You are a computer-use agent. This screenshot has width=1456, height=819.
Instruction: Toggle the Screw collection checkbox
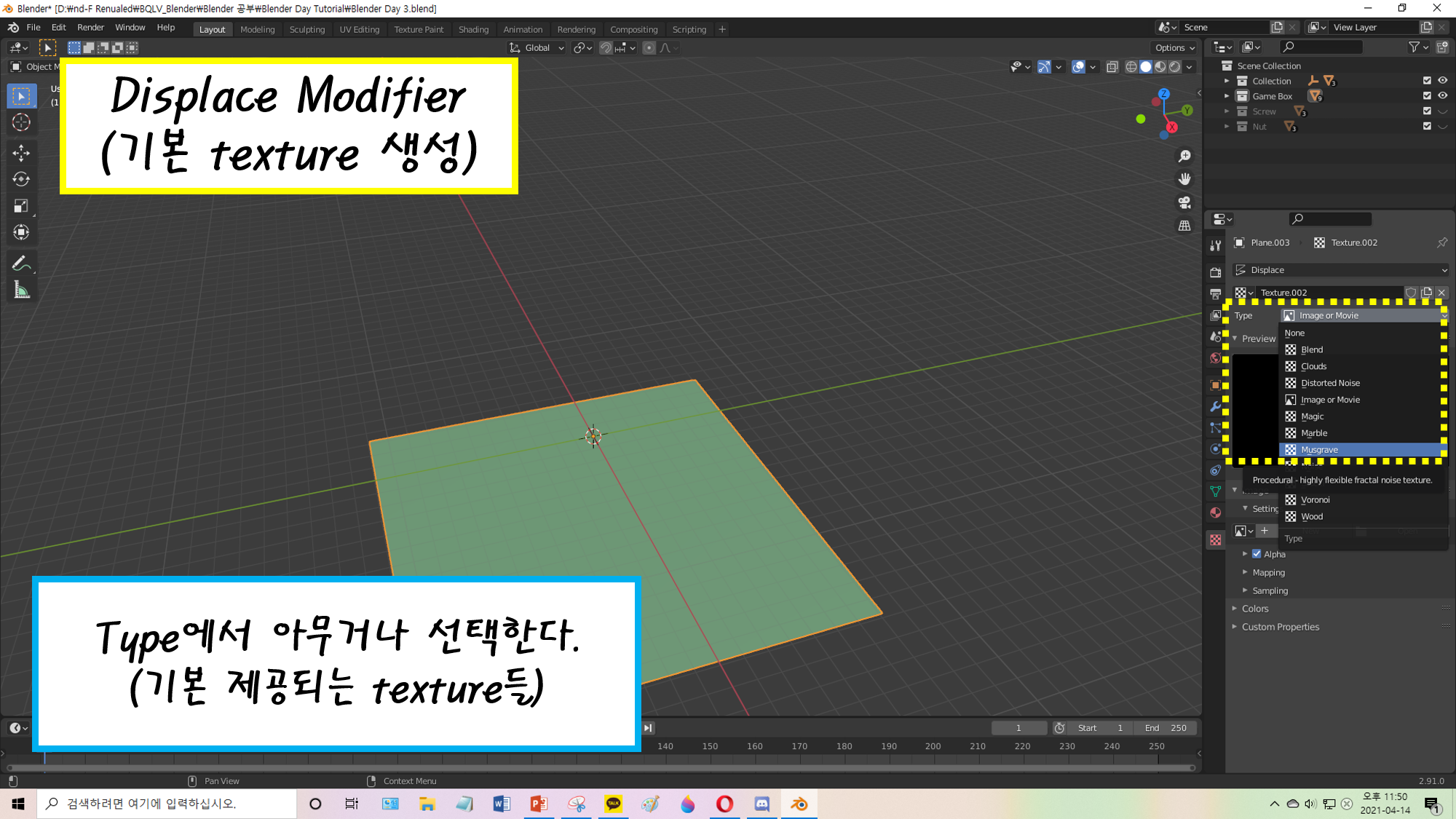[1427, 111]
